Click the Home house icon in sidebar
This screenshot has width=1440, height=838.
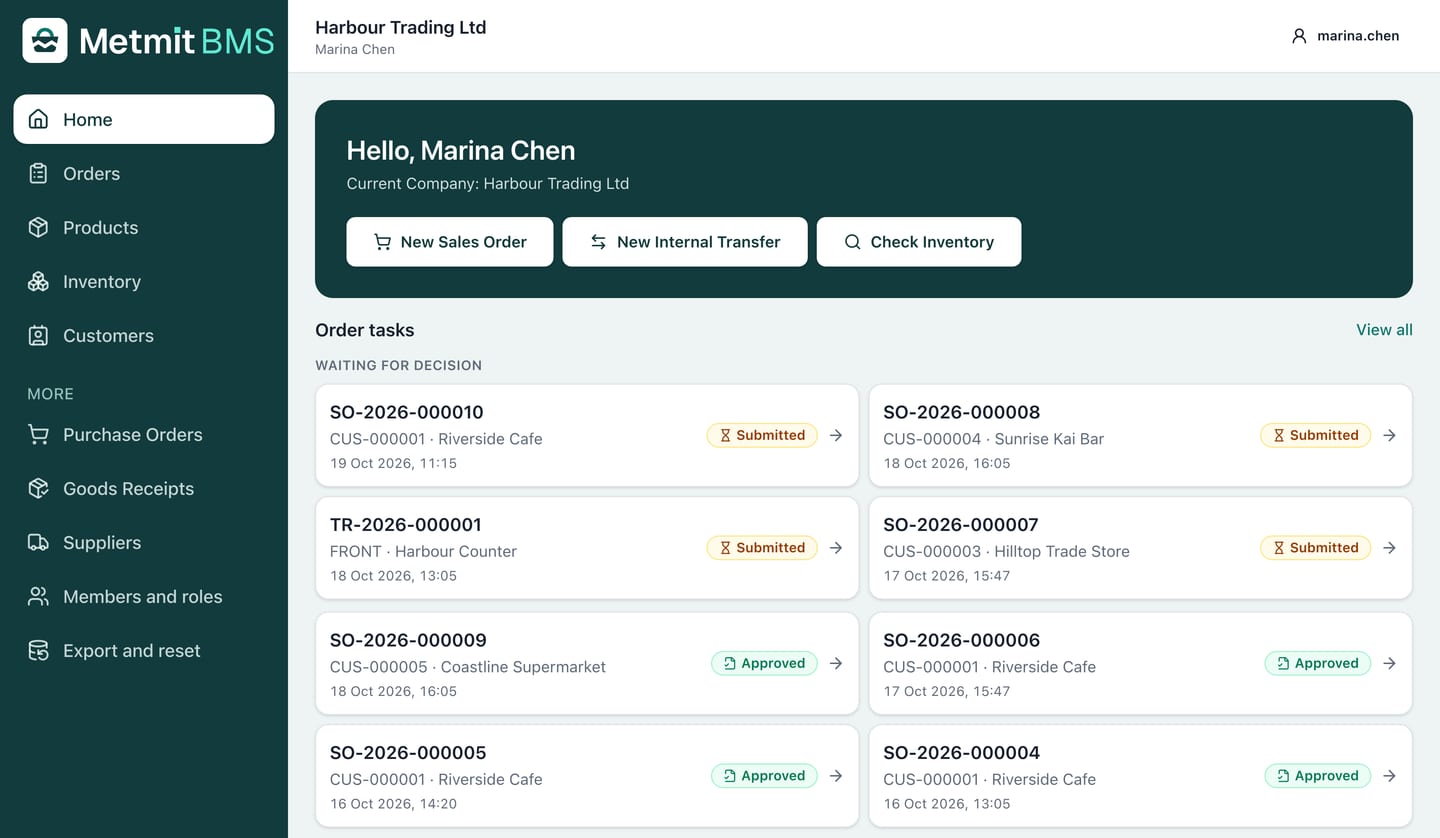tap(38, 119)
